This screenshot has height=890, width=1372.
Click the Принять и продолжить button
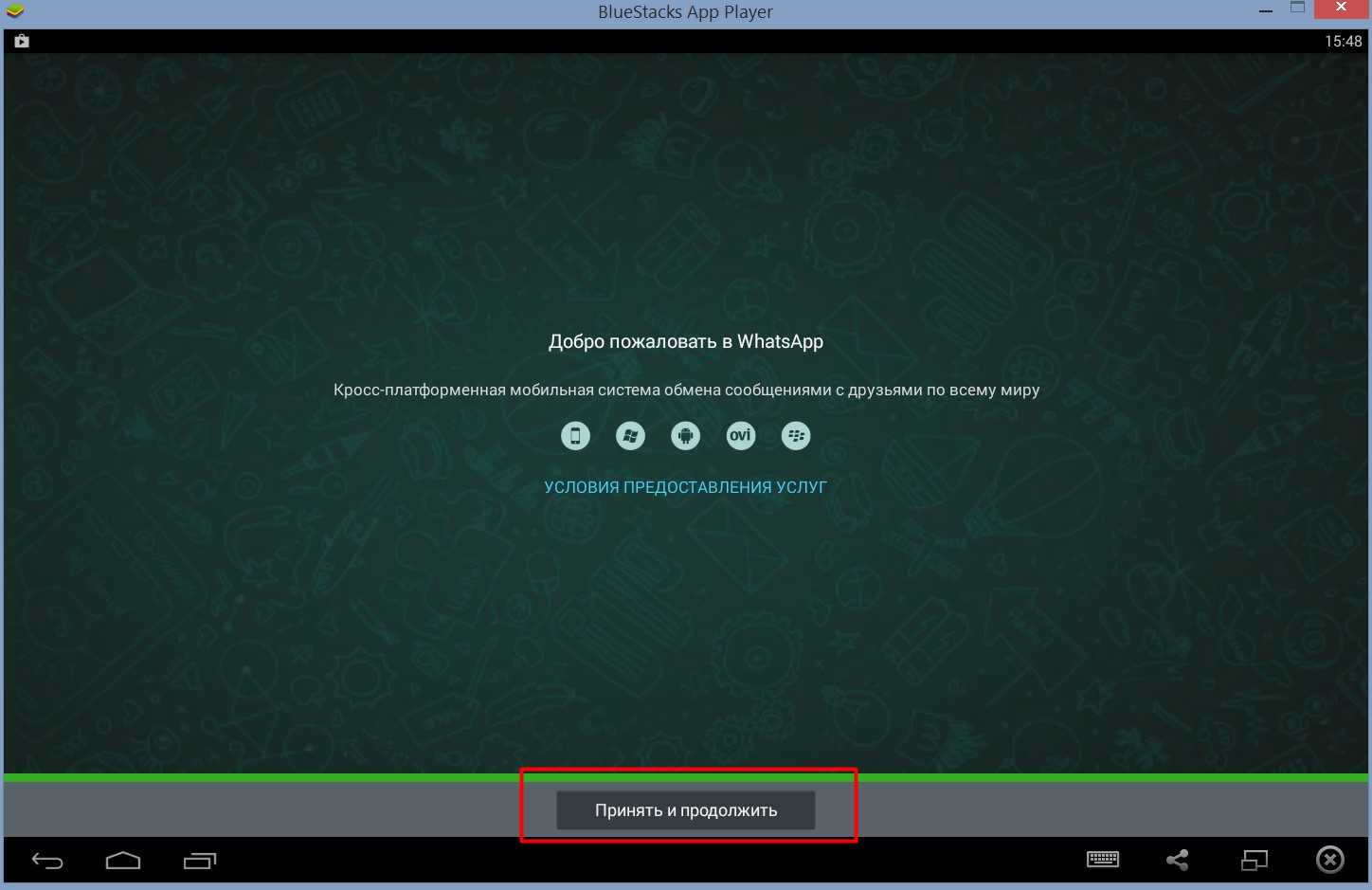(x=685, y=810)
